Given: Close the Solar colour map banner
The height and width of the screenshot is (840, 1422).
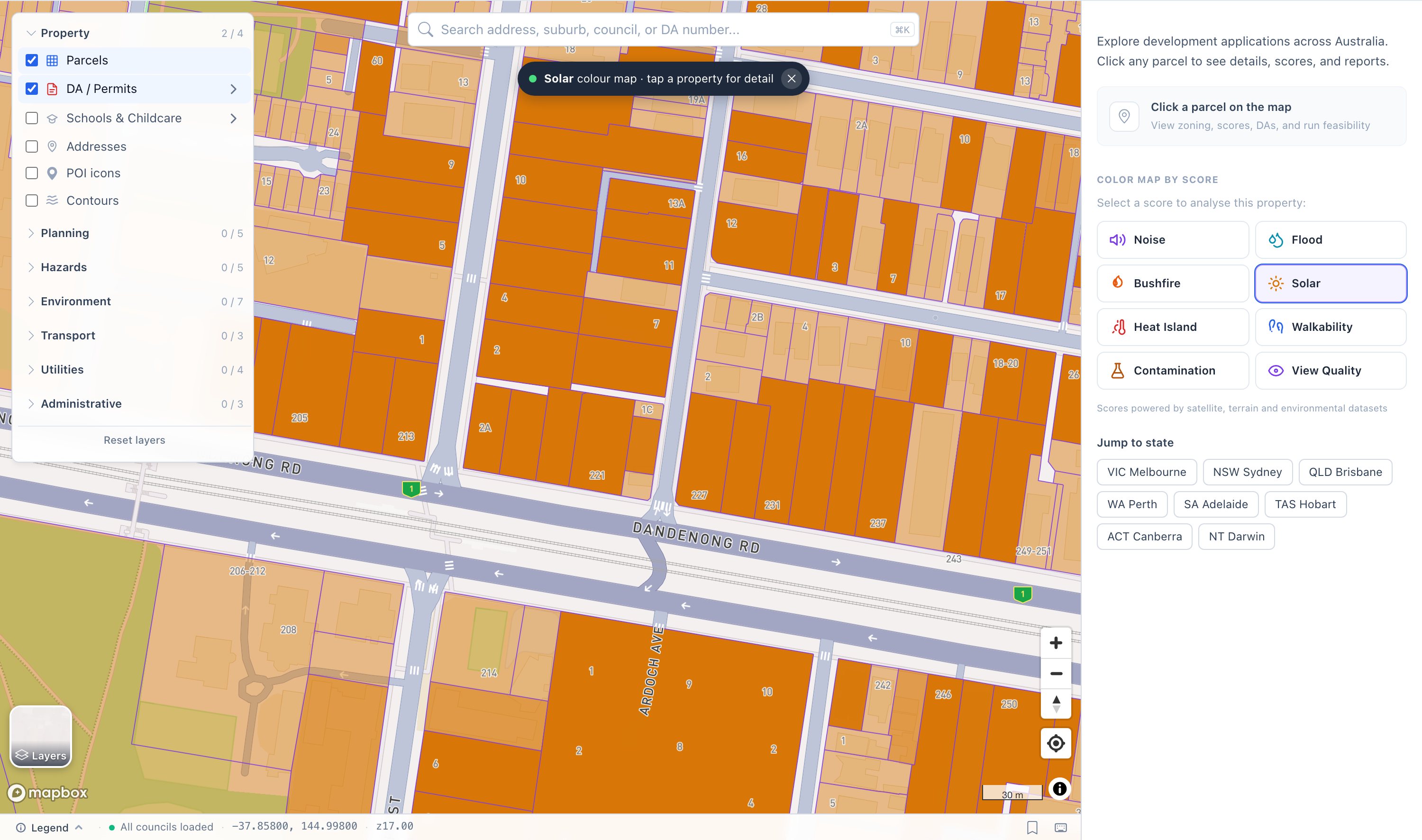Looking at the screenshot, I should (x=791, y=79).
